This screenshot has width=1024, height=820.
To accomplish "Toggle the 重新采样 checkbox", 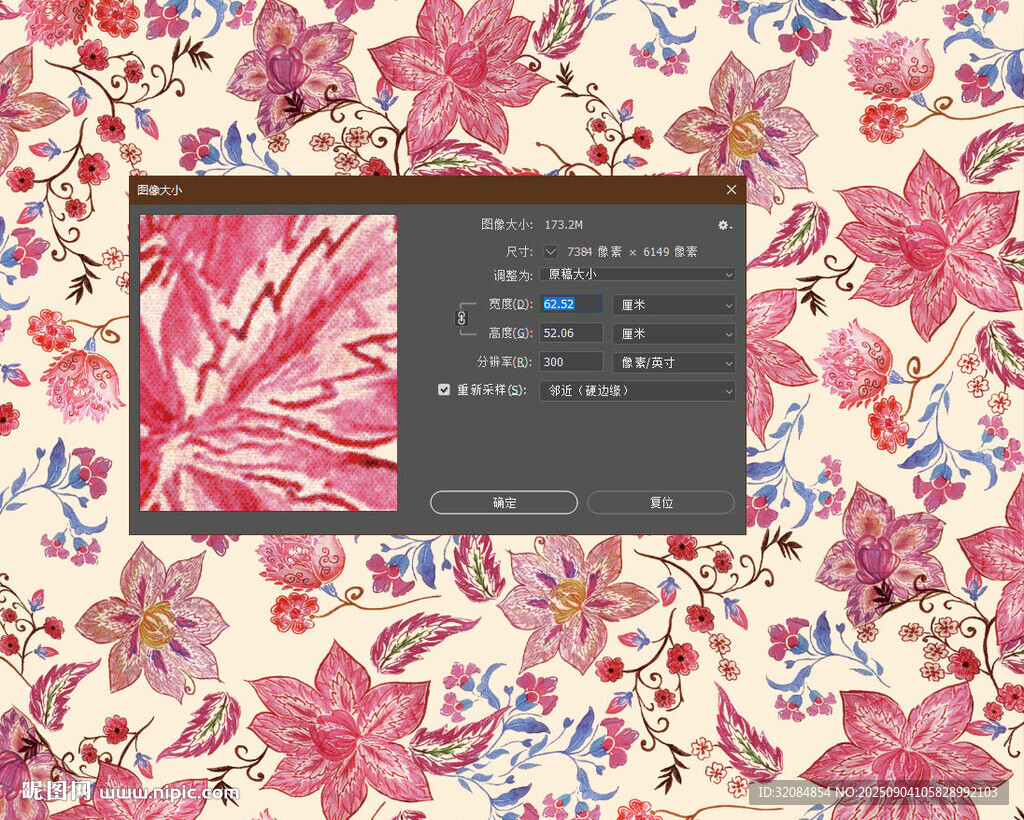I will pos(444,390).
